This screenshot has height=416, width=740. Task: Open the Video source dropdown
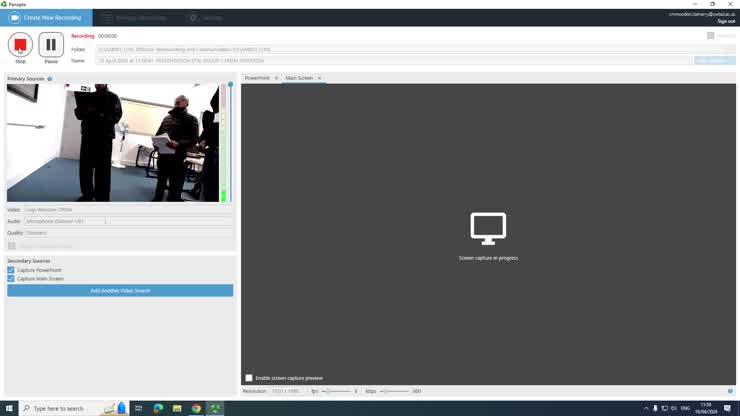click(x=128, y=210)
